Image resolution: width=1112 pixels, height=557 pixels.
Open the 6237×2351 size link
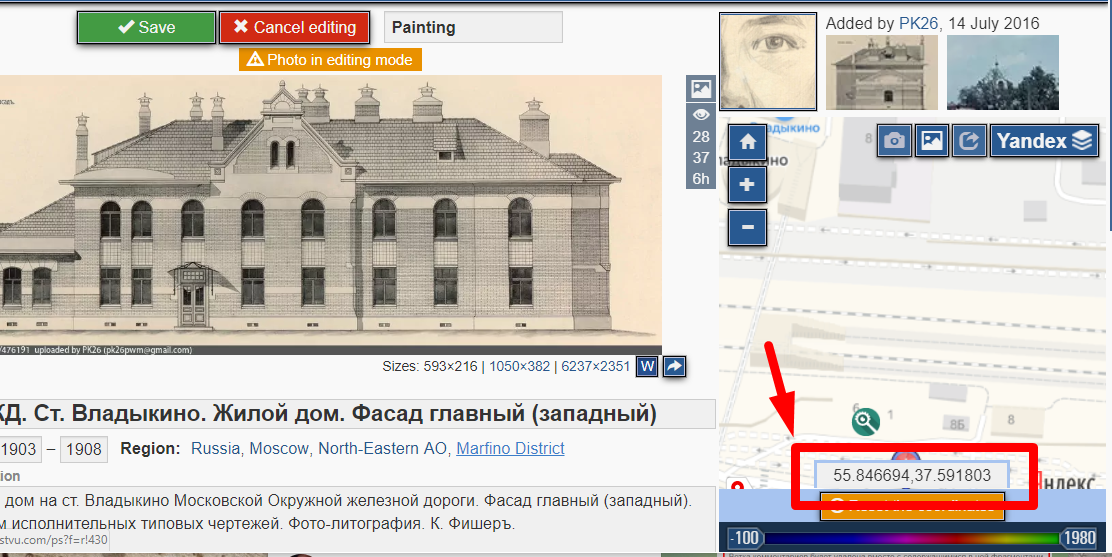tap(595, 367)
